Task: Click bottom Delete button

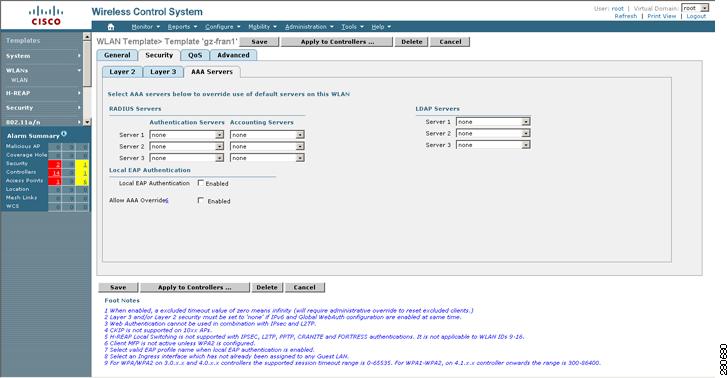Action: click(x=267, y=287)
